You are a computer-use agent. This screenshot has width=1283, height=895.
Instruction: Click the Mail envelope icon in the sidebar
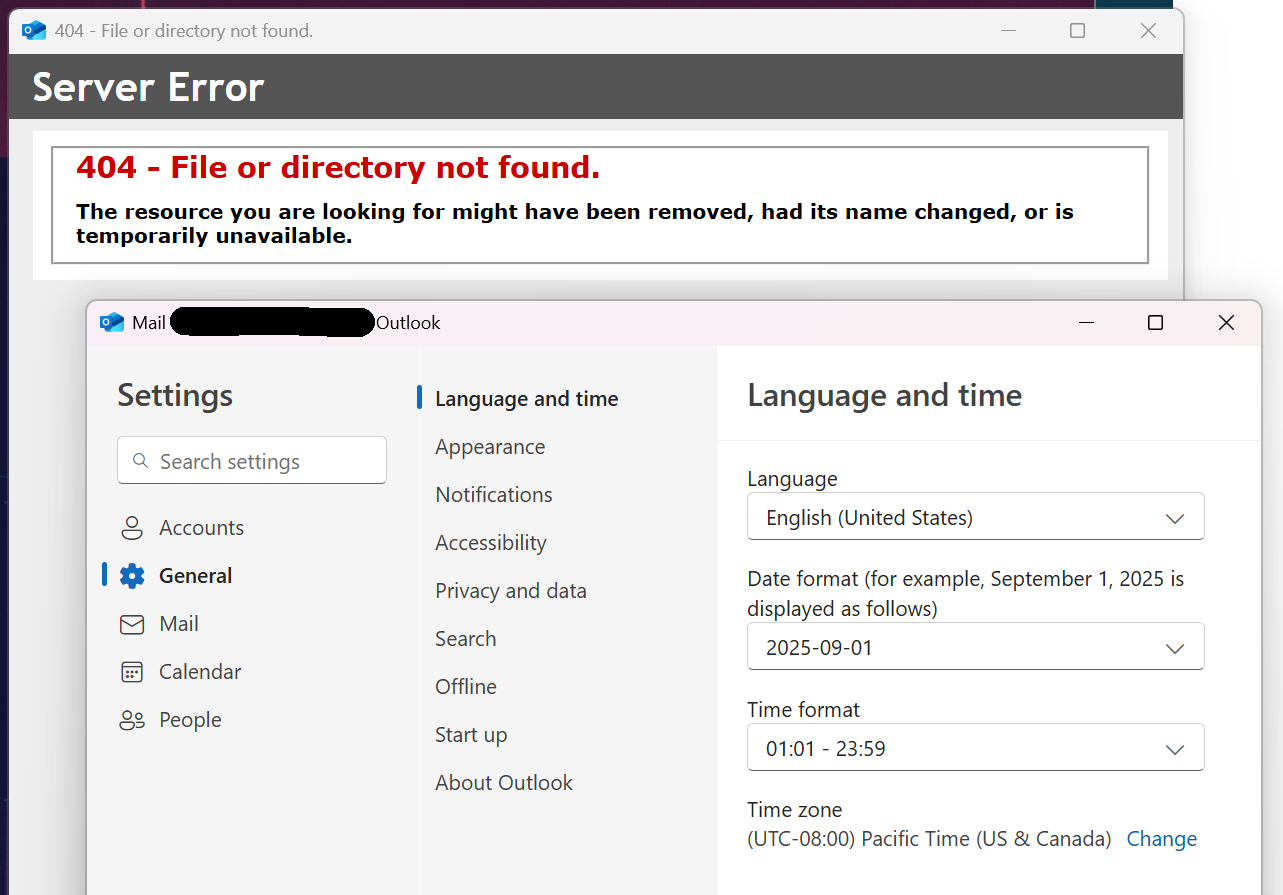(132, 624)
